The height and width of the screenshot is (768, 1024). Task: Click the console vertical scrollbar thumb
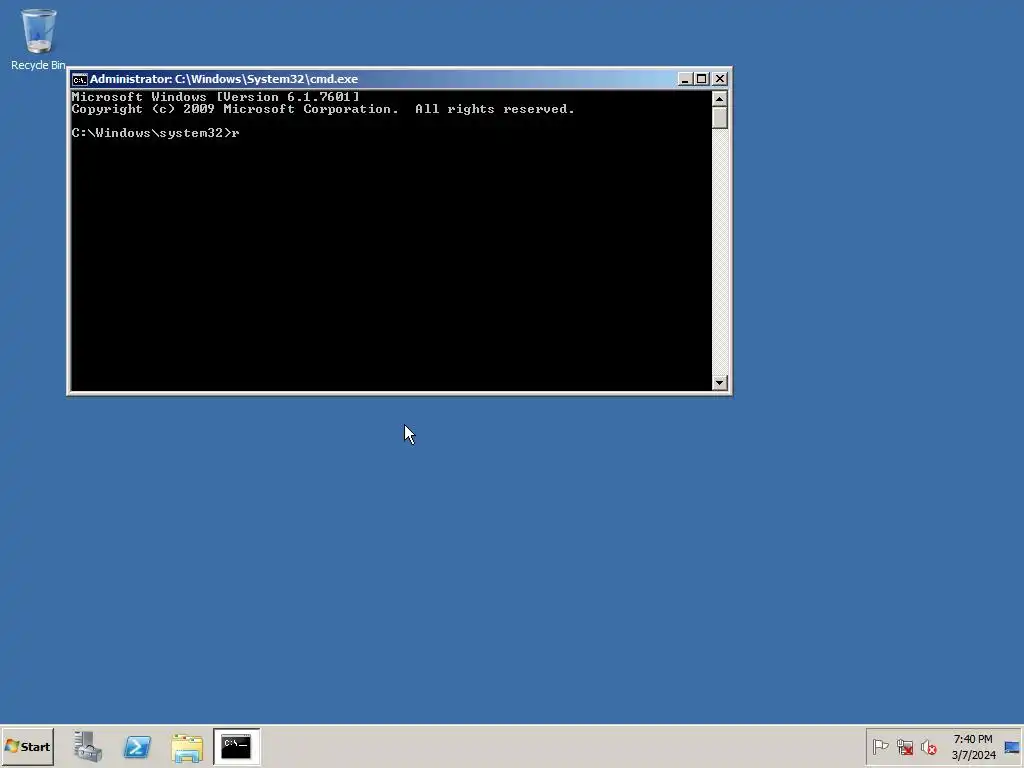click(x=720, y=118)
